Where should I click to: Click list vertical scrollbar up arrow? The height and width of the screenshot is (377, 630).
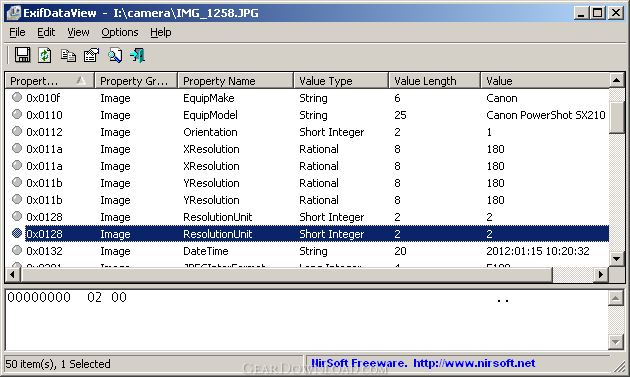tap(617, 80)
